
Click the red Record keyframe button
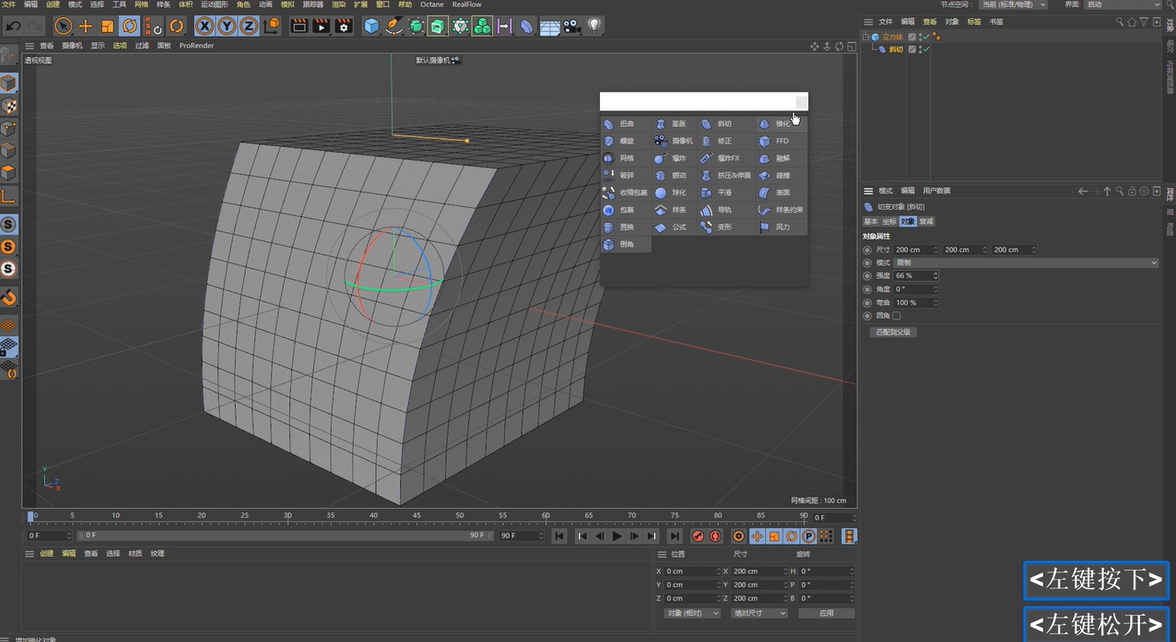pyautogui.click(x=698, y=536)
